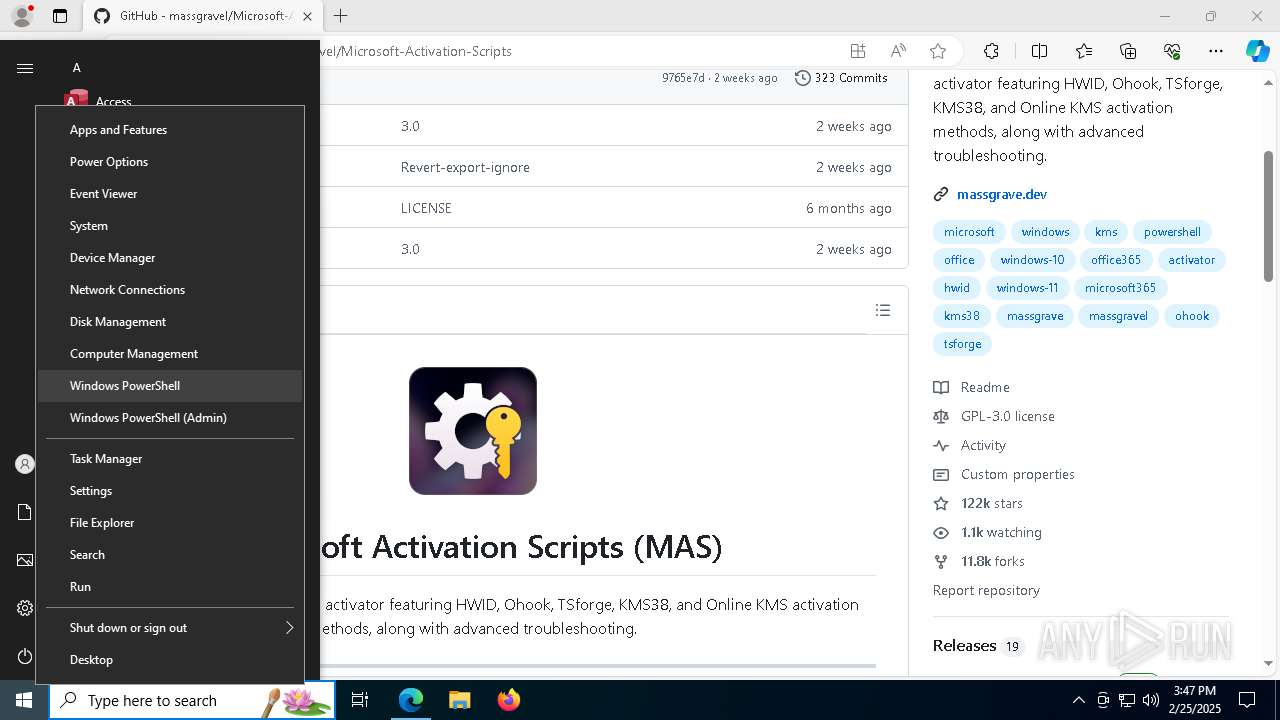The height and width of the screenshot is (720, 1280).
Task: Launch Firefox from taskbar
Action: [x=508, y=700]
